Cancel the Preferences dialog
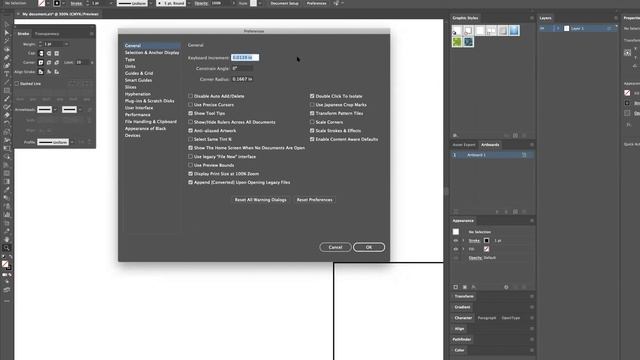The height and width of the screenshot is (360, 640). pyautogui.click(x=336, y=247)
